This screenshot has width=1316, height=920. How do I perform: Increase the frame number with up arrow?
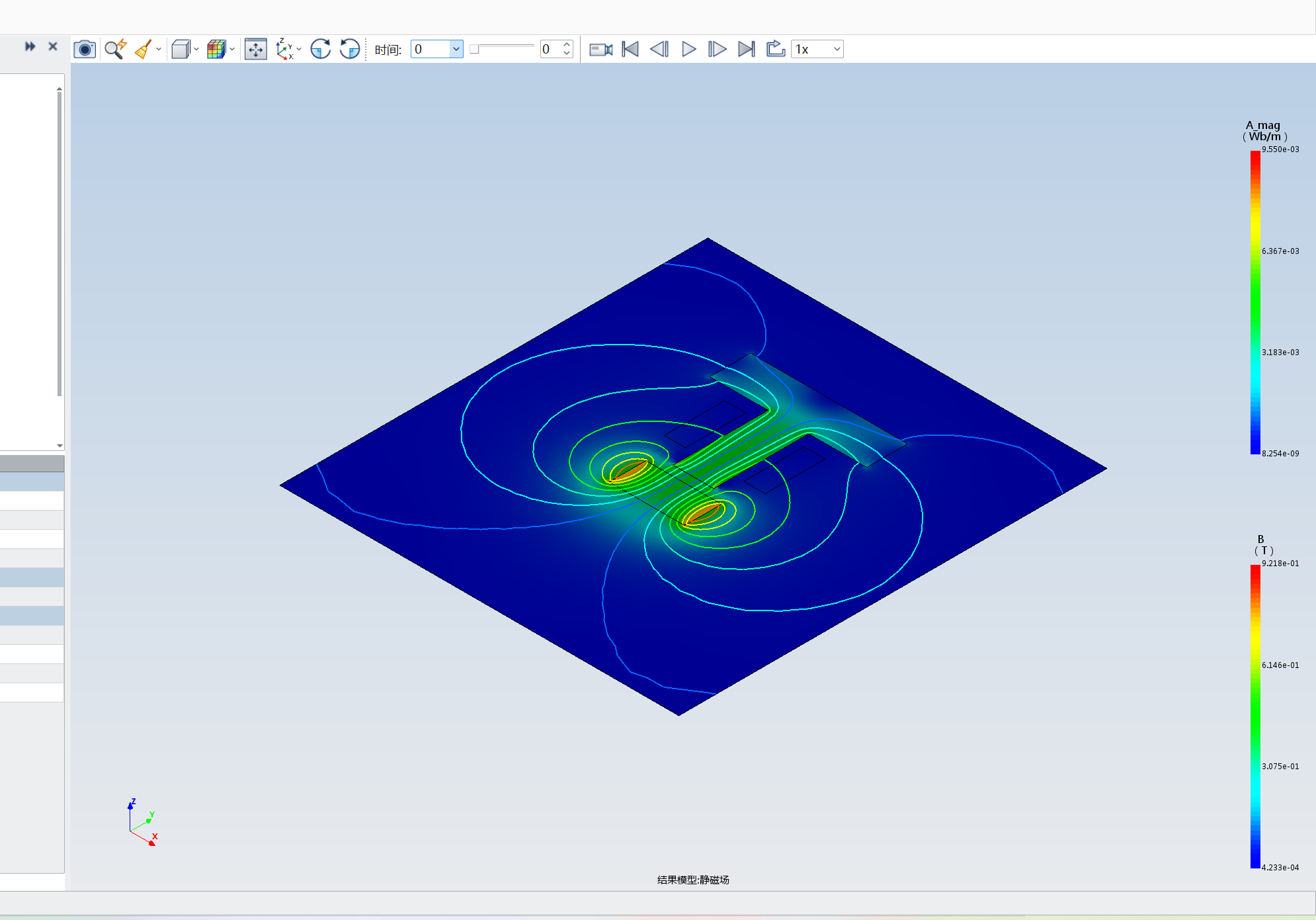pos(567,44)
